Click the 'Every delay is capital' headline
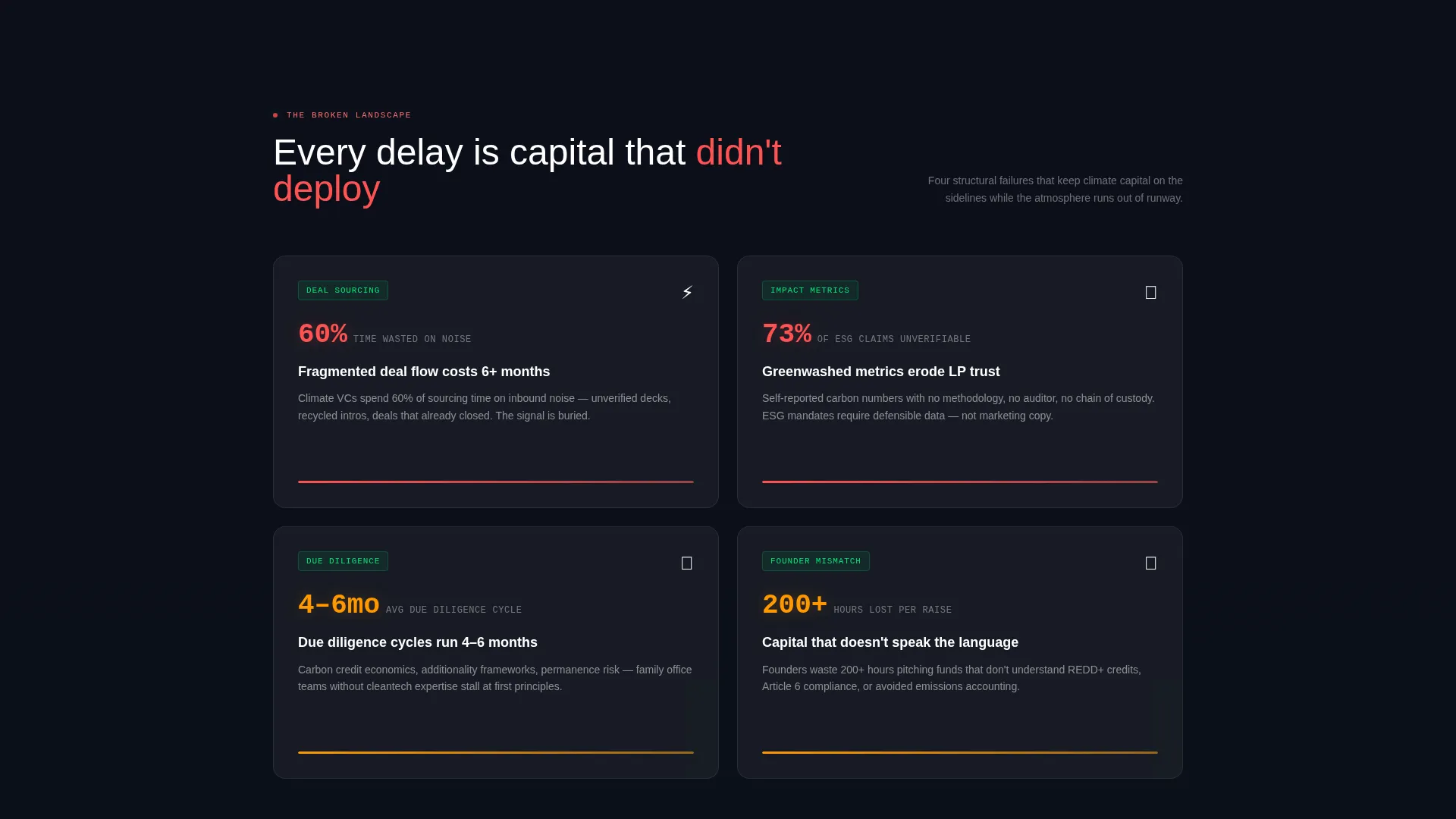The height and width of the screenshot is (819, 1456). (527, 171)
